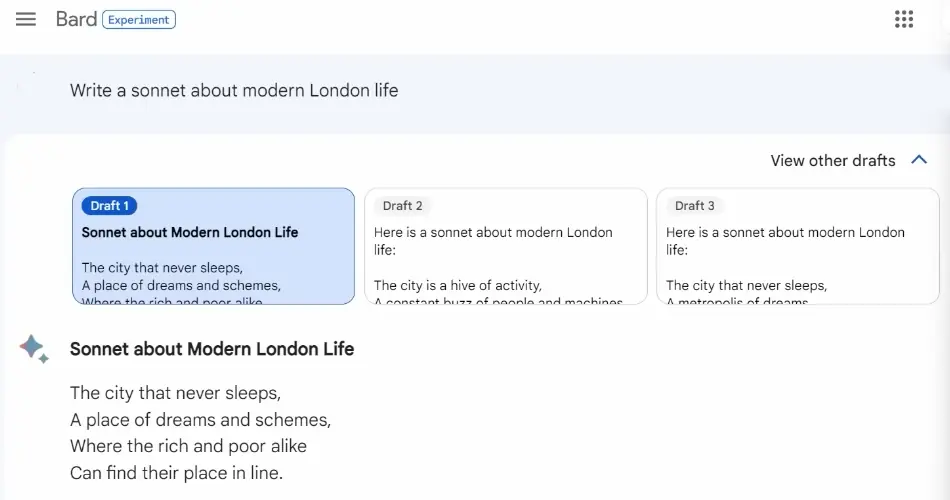Image resolution: width=950 pixels, height=500 pixels.
Task: Click Draft 1 card title text
Action: (190, 233)
